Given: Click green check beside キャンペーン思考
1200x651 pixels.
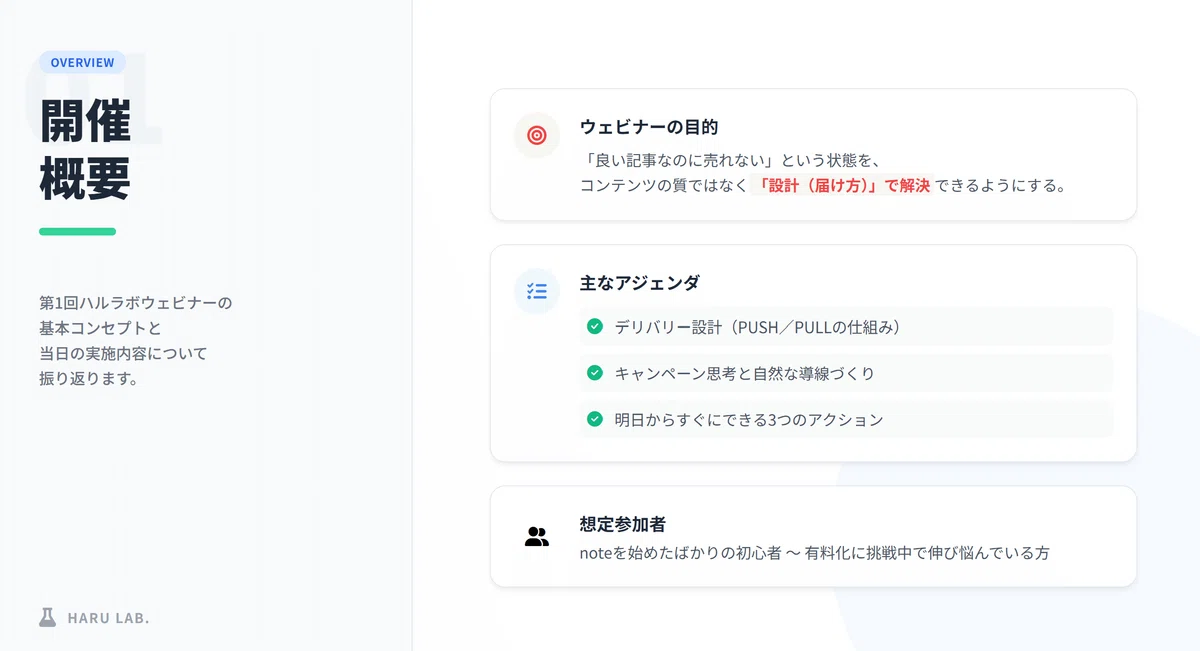Looking at the screenshot, I should (x=595, y=373).
